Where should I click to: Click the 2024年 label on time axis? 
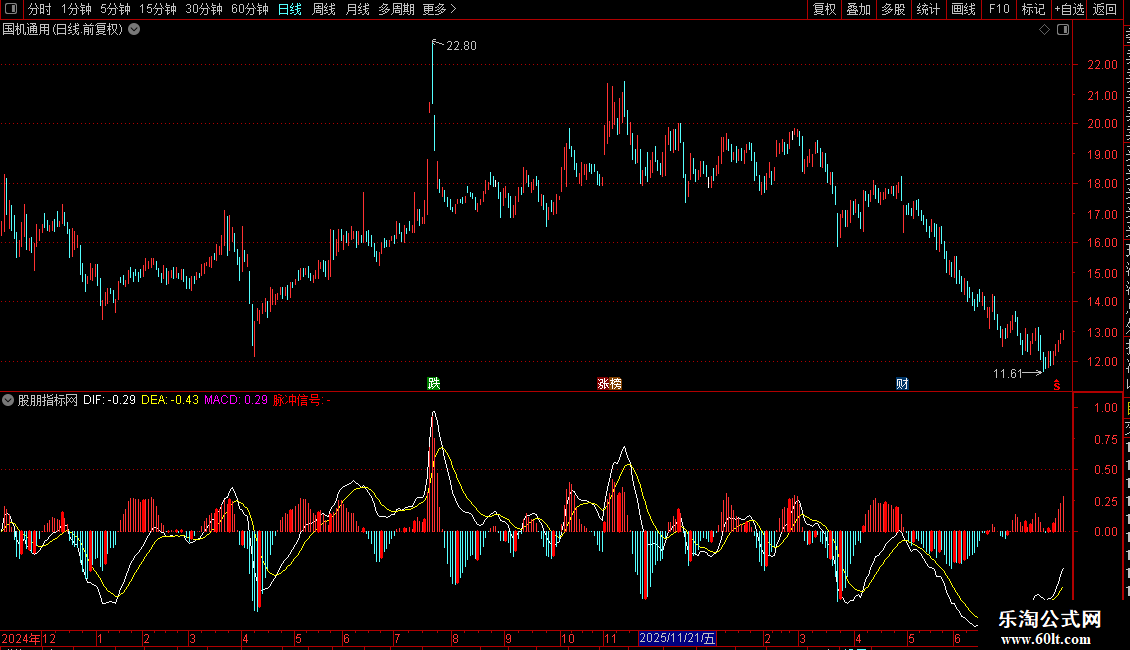click(x=21, y=638)
